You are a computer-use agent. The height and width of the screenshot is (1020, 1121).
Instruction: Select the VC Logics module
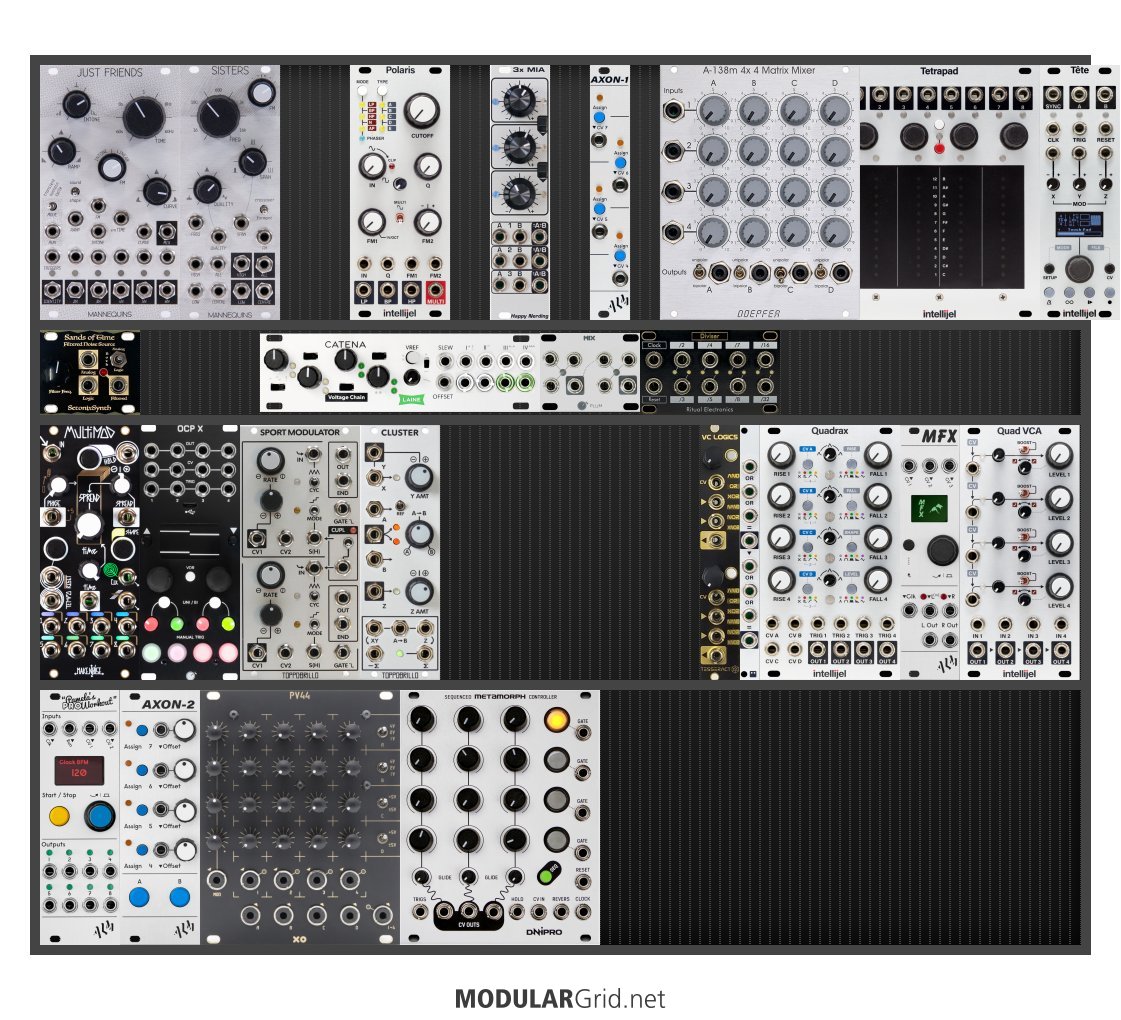point(719,552)
